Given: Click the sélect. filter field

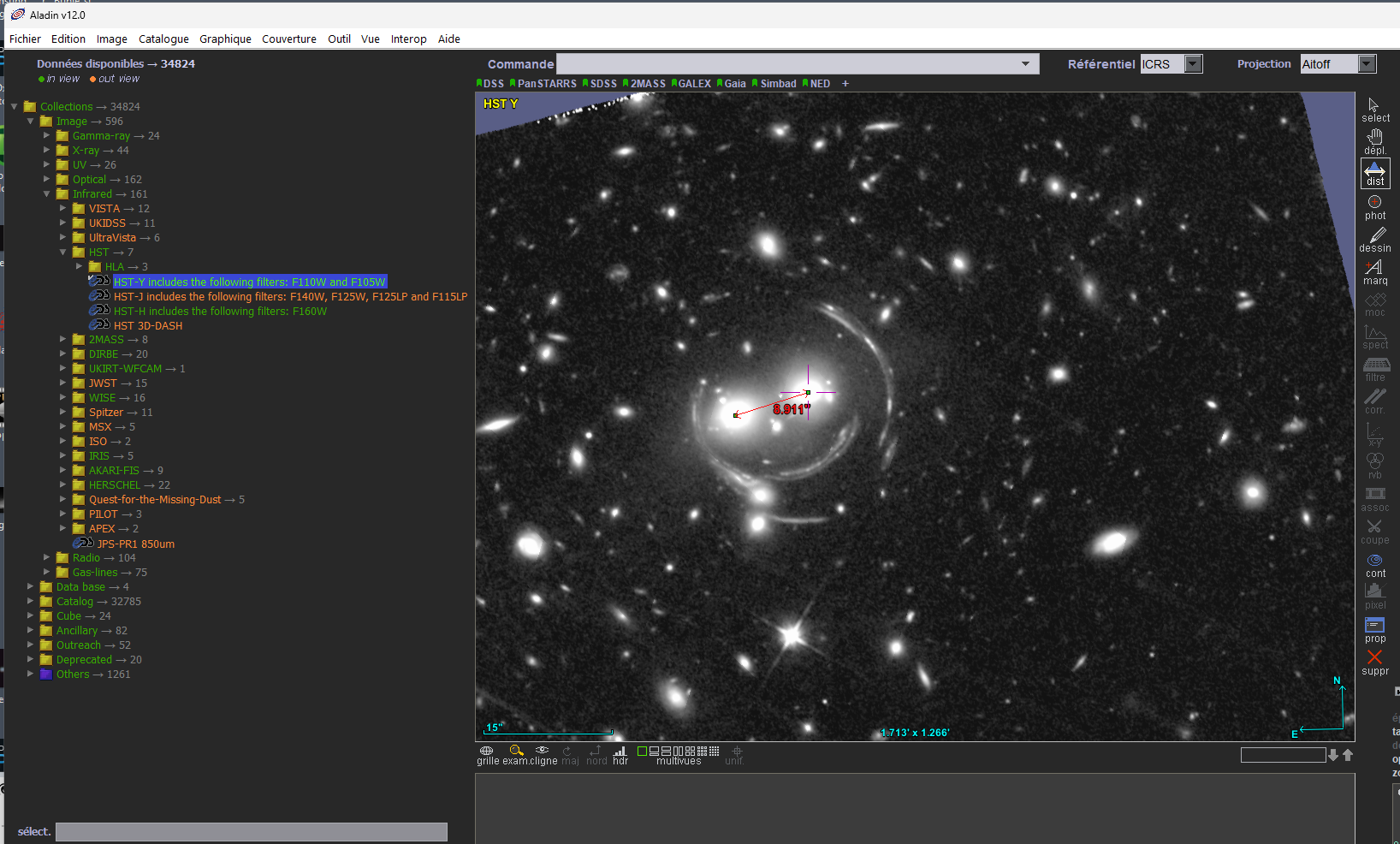Looking at the screenshot, I should click(252, 832).
